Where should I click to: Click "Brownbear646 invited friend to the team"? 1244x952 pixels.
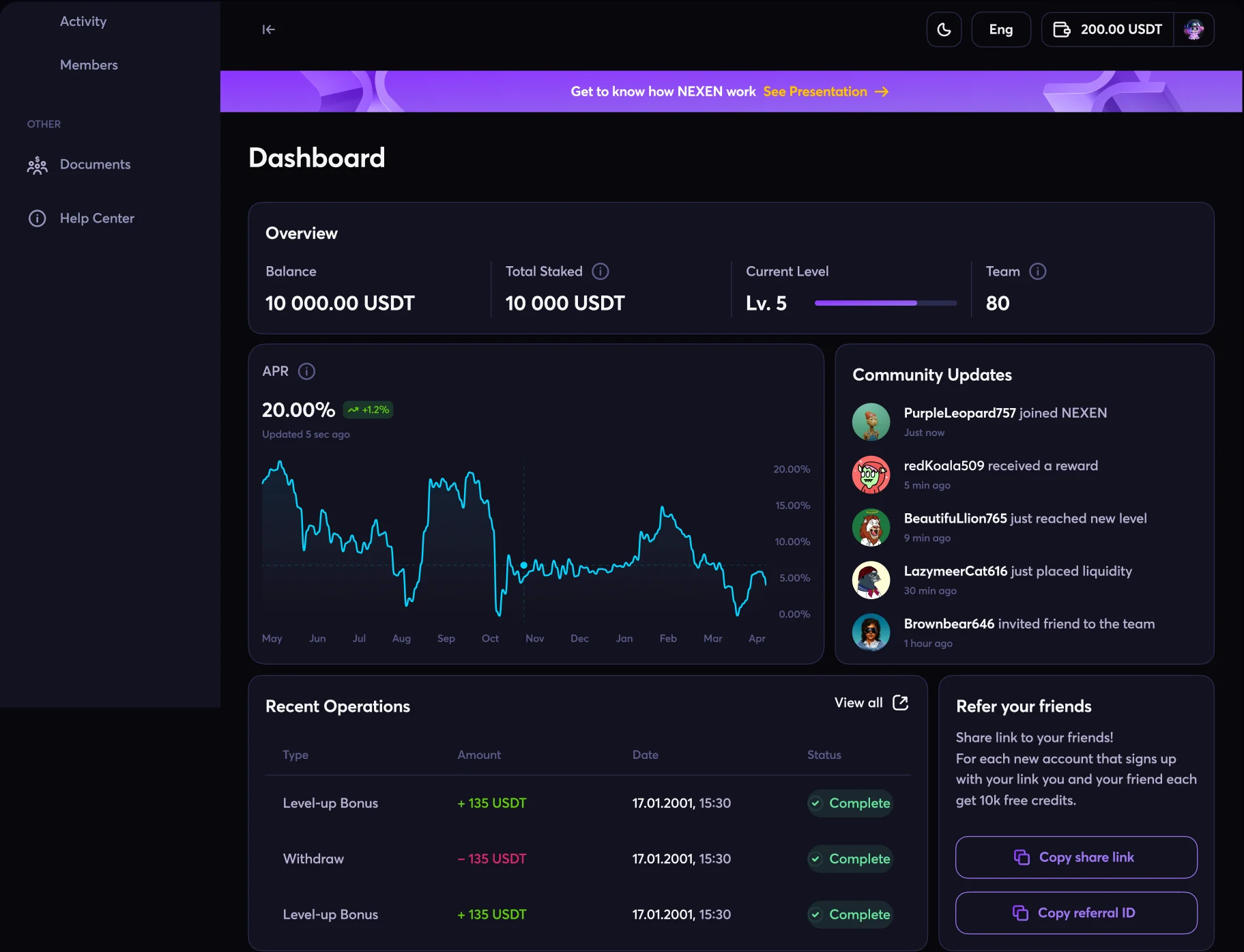pyautogui.click(x=1029, y=624)
